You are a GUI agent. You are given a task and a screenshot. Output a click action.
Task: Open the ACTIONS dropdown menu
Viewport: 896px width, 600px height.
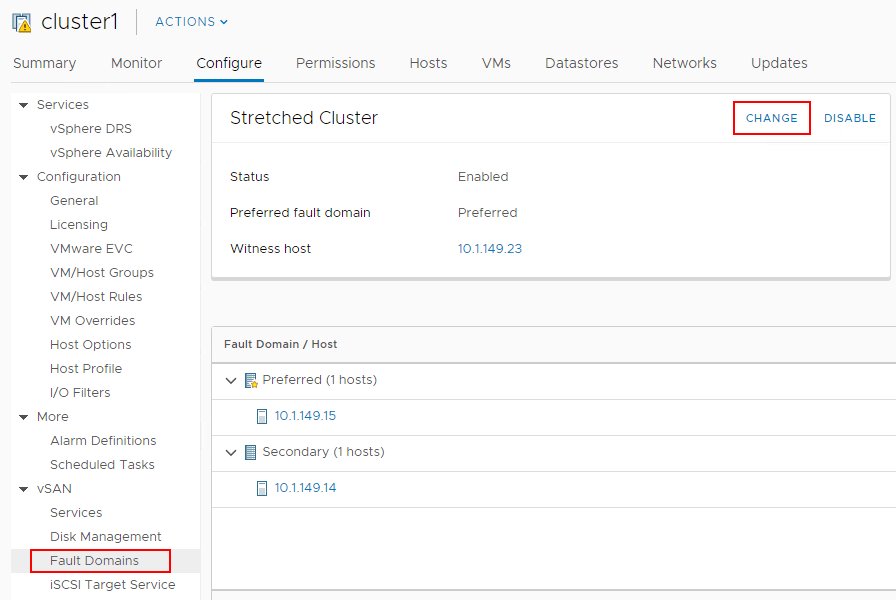pyautogui.click(x=191, y=22)
